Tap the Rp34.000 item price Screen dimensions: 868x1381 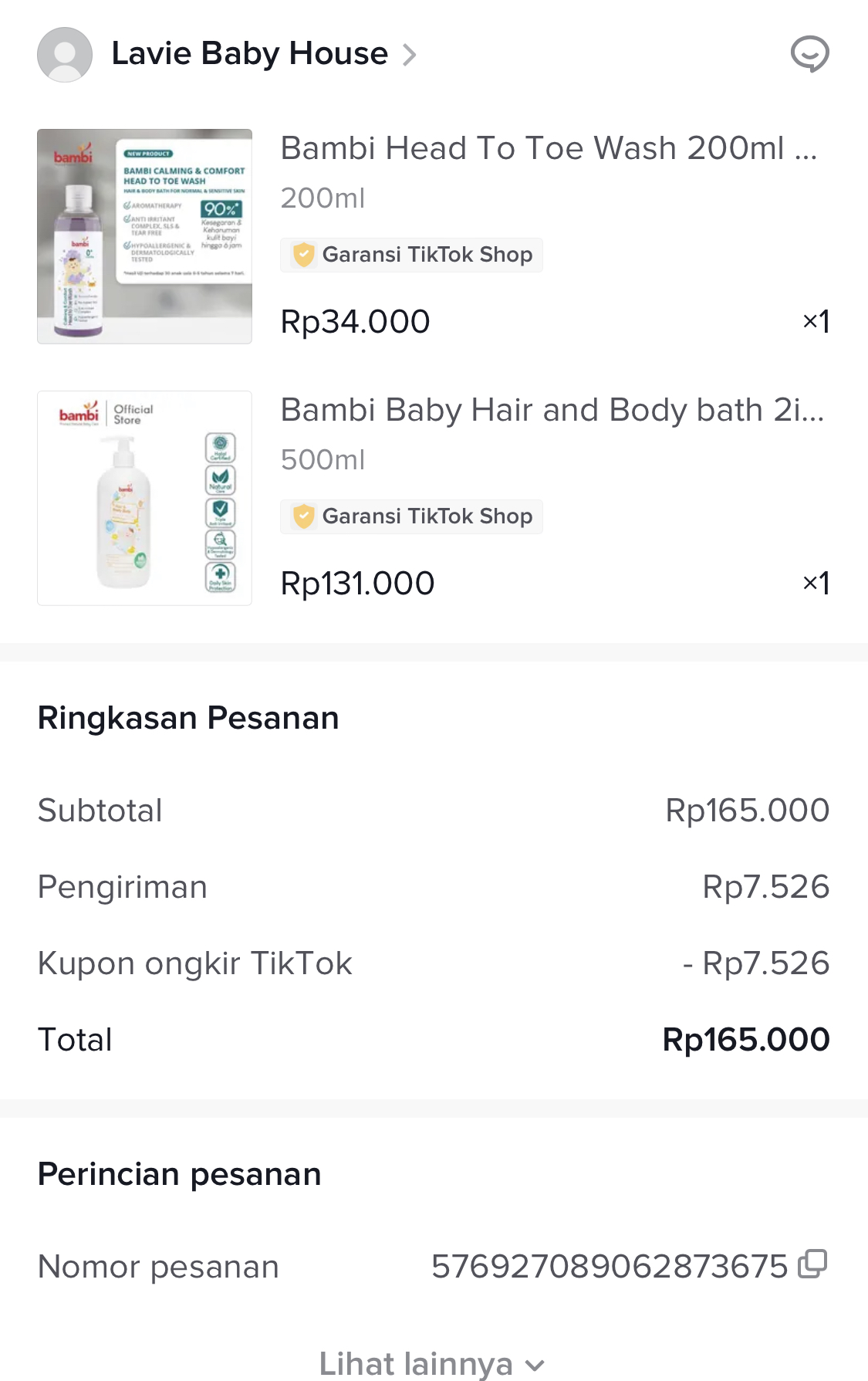355,322
